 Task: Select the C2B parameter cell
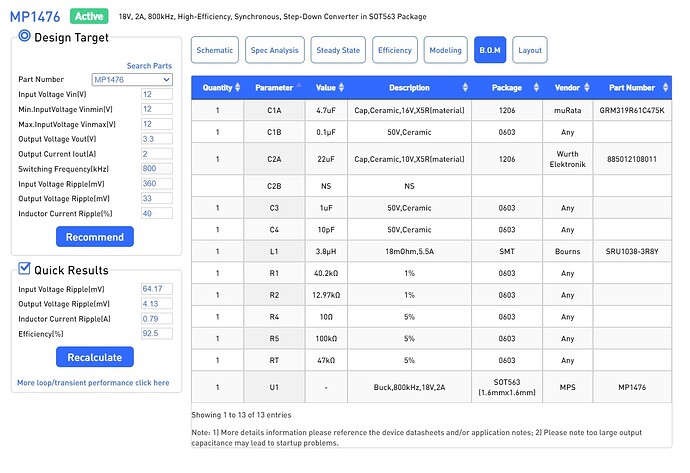point(274,186)
